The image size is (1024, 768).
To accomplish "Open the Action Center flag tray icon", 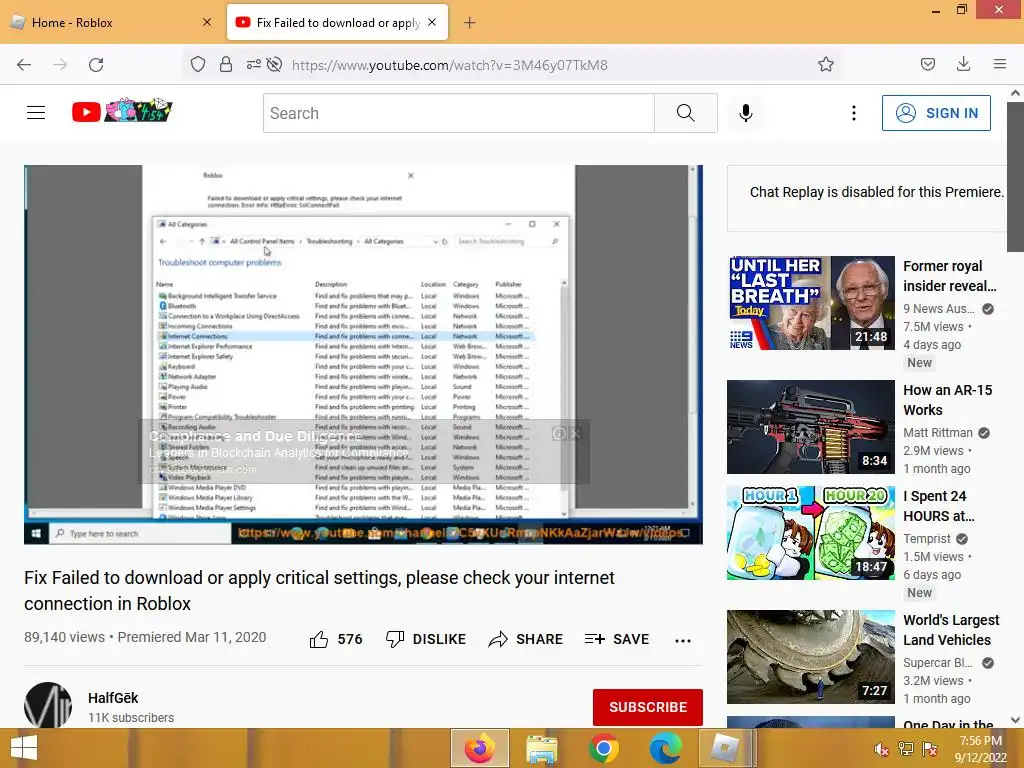I will [930, 749].
